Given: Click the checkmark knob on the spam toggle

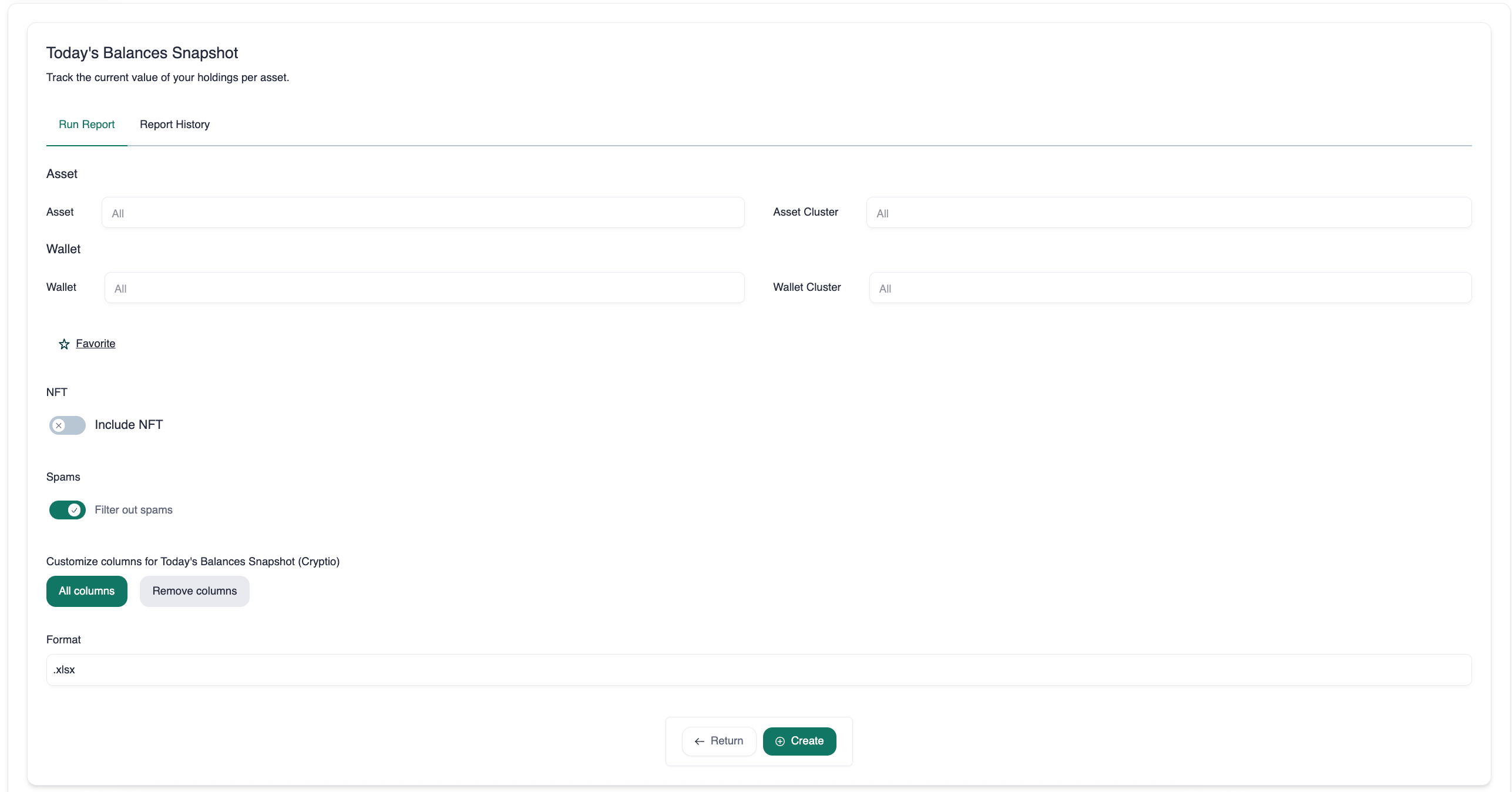Looking at the screenshot, I should (x=75, y=510).
